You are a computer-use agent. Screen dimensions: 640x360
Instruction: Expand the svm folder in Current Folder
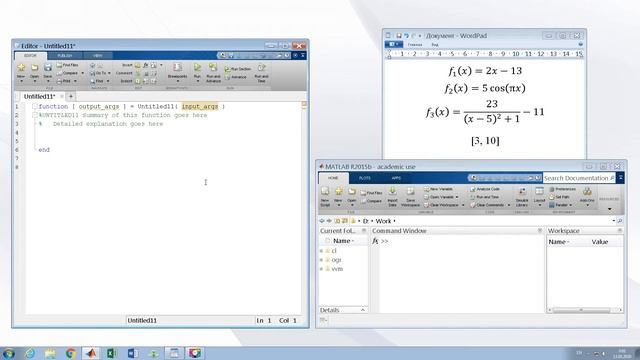pos(321,269)
